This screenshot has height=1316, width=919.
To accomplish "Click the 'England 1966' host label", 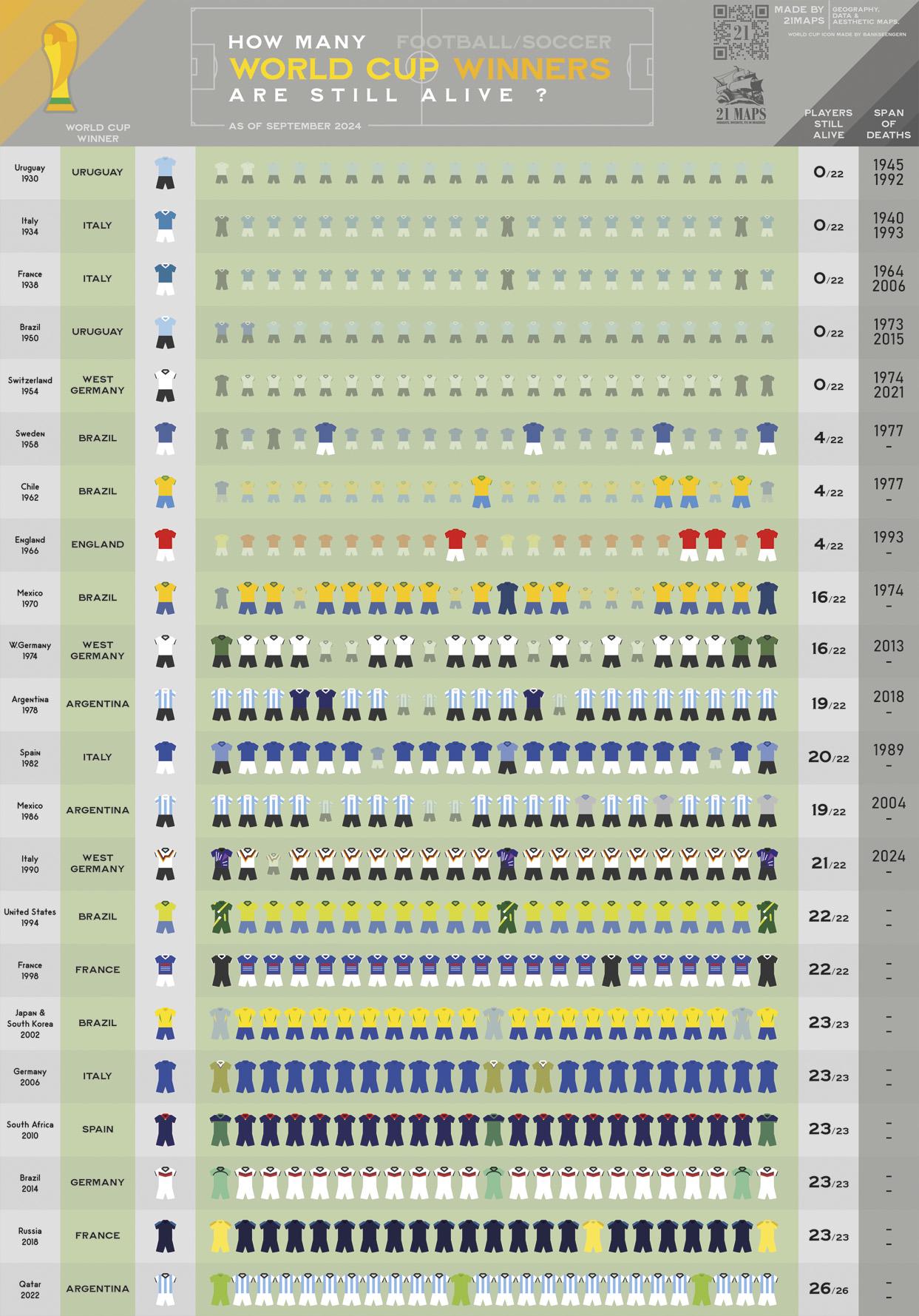I will coord(30,545).
